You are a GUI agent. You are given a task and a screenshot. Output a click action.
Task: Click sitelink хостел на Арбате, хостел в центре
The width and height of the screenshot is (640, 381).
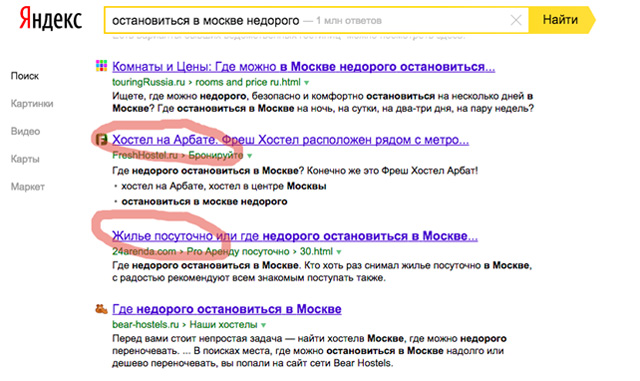point(224,186)
